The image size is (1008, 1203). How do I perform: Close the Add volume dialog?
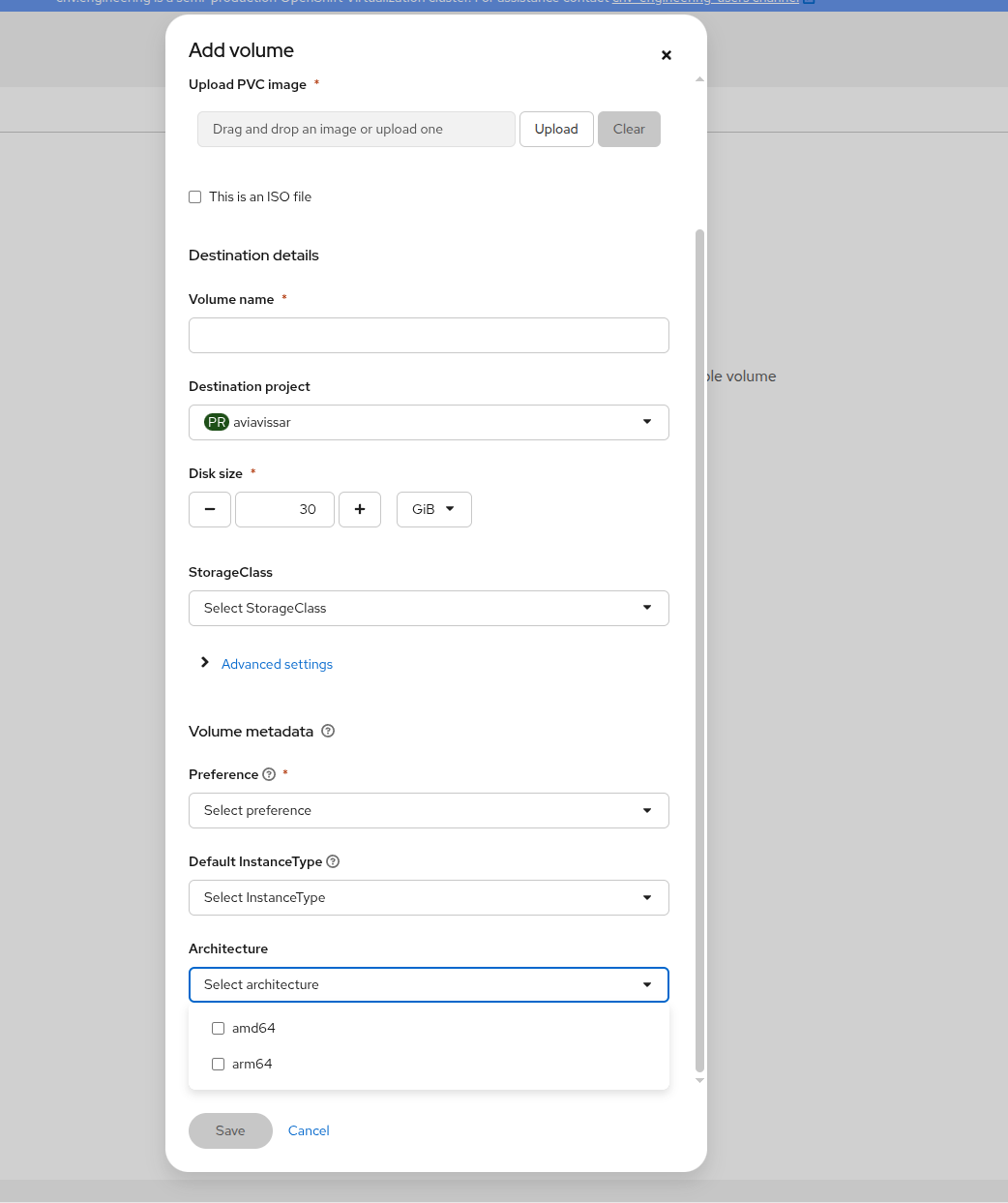click(x=667, y=55)
